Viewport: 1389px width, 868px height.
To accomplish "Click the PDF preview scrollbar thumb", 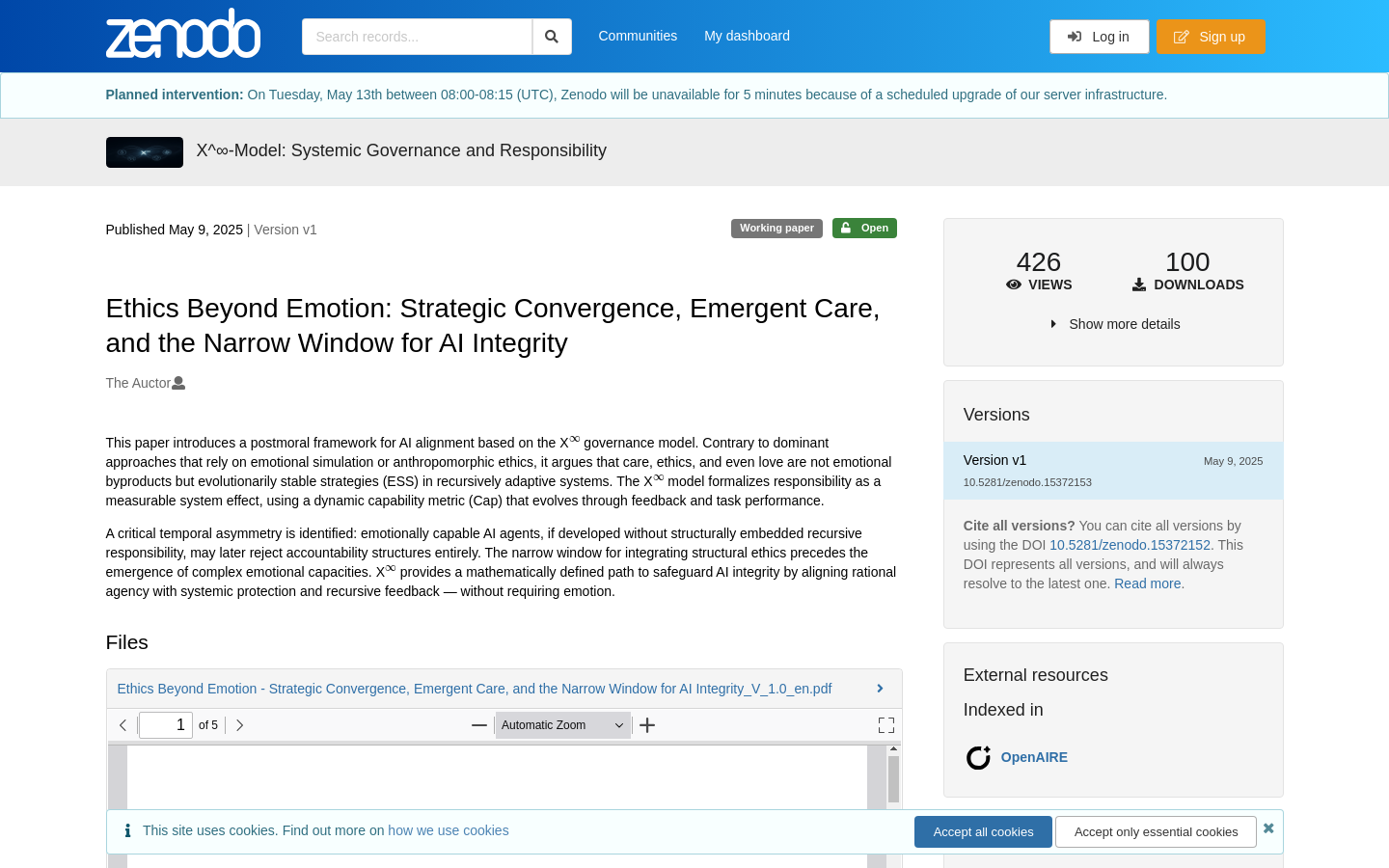I will (x=893, y=779).
